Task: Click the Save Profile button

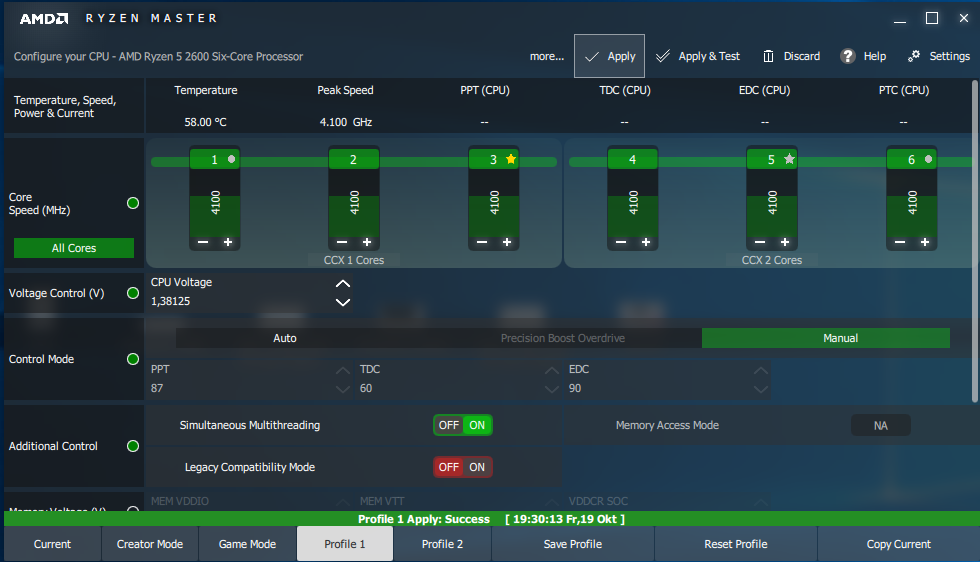Action: click(x=572, y=544)
